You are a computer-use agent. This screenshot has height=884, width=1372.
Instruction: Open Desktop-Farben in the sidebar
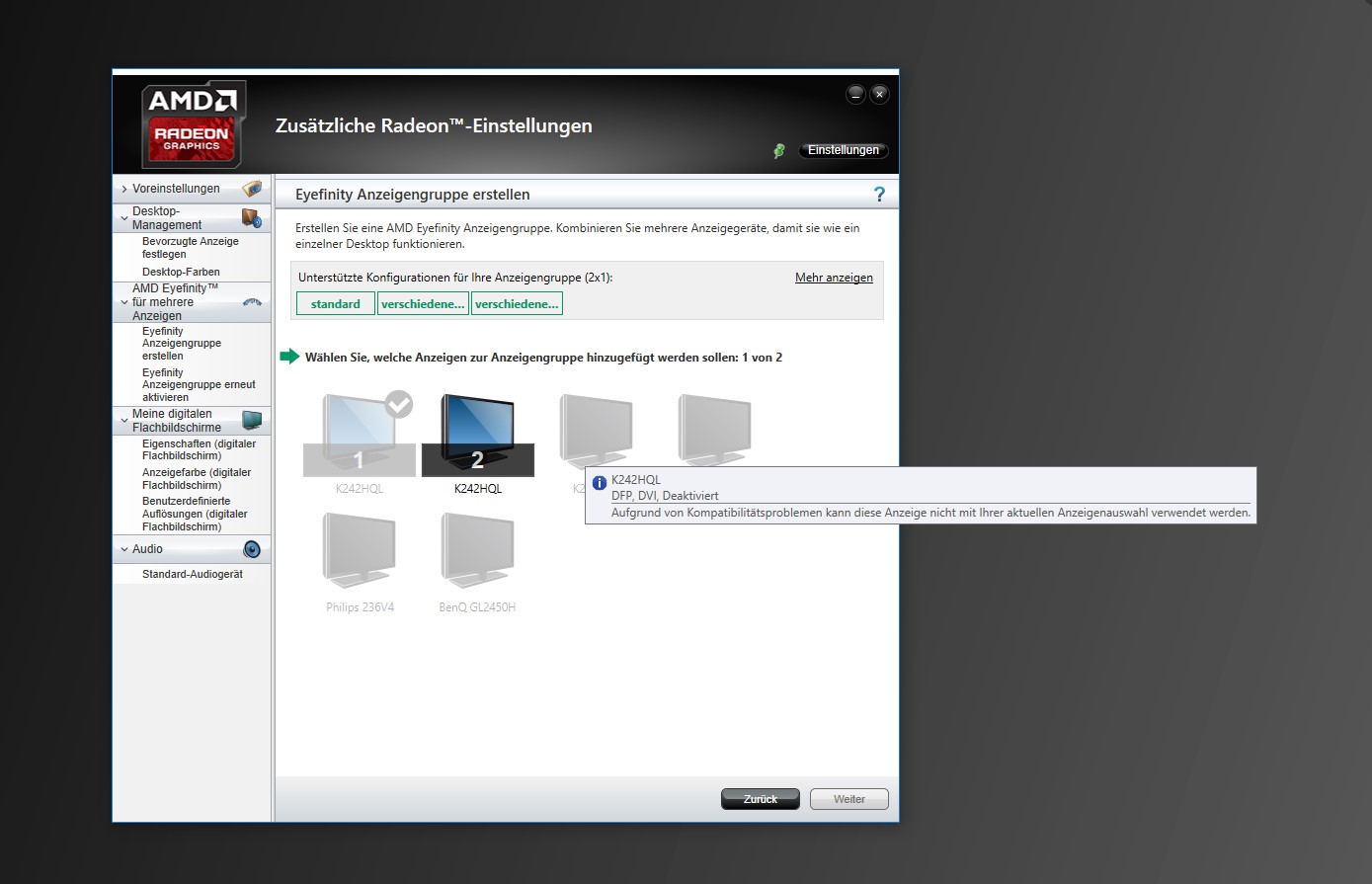point(181,272)
